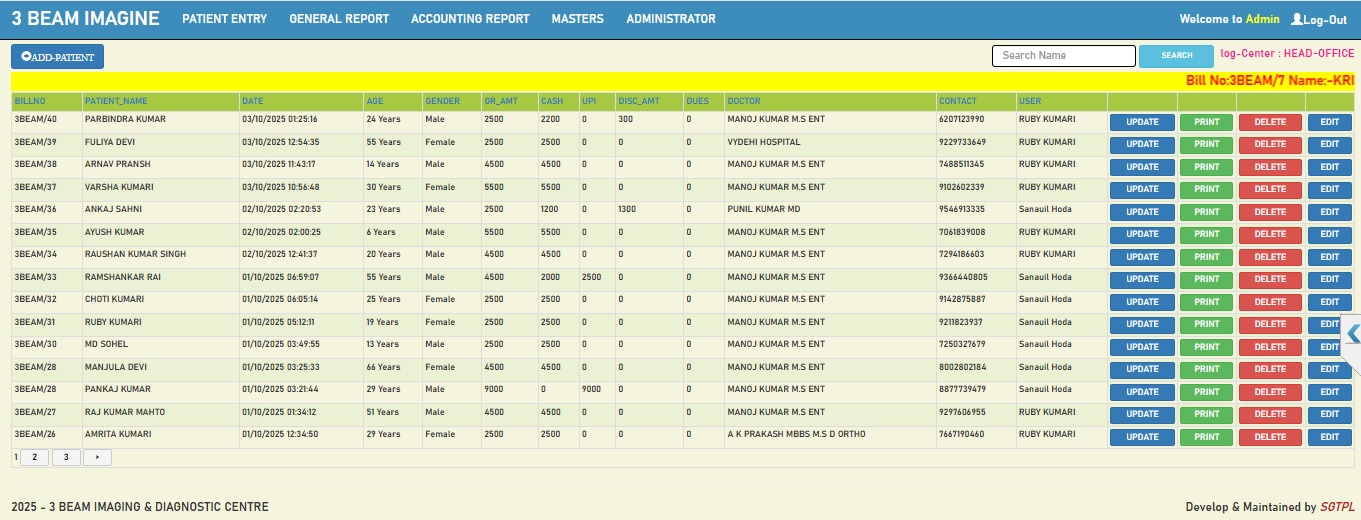Expand the blue side panel arrow
Image resolution: width=1361 pixels, height=520 pixels.
(1352, 334)
